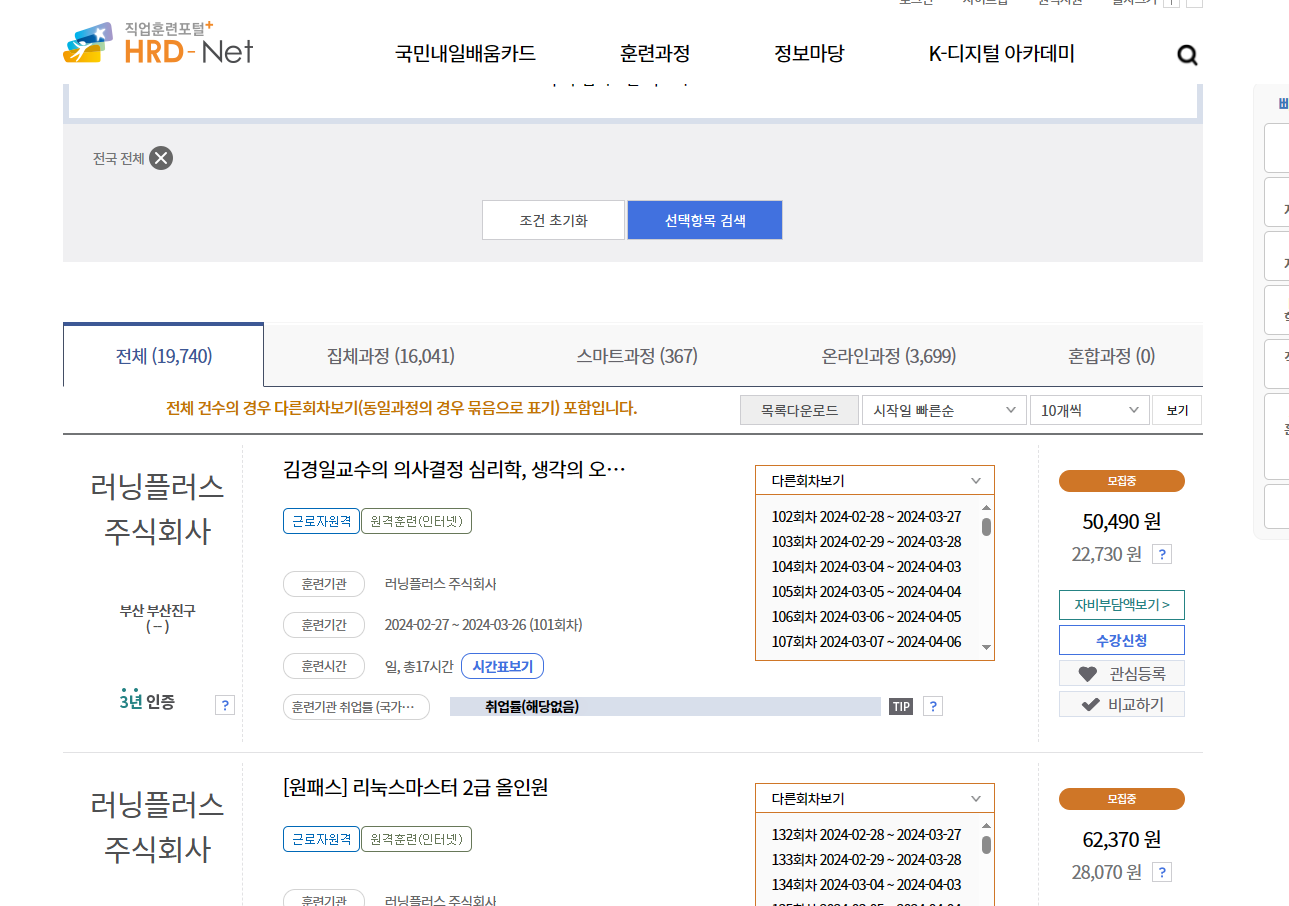Remove the 전국 전체 filter tag
This screenshot has width=1289, height=906.
point(161,158)
